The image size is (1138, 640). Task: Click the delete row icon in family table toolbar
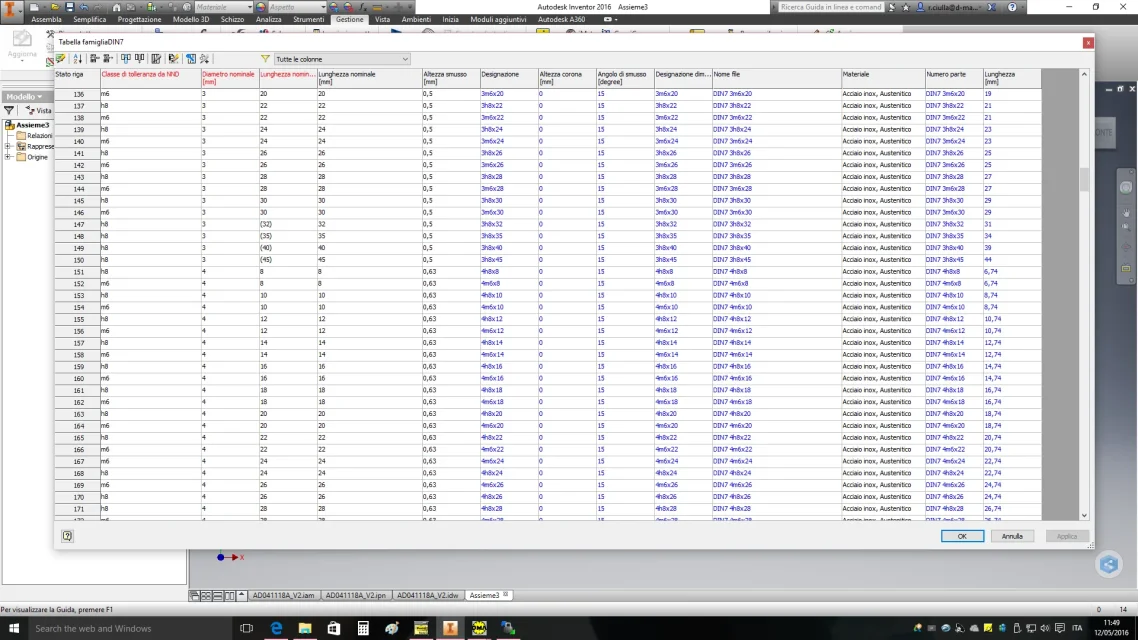pos(108,59)
